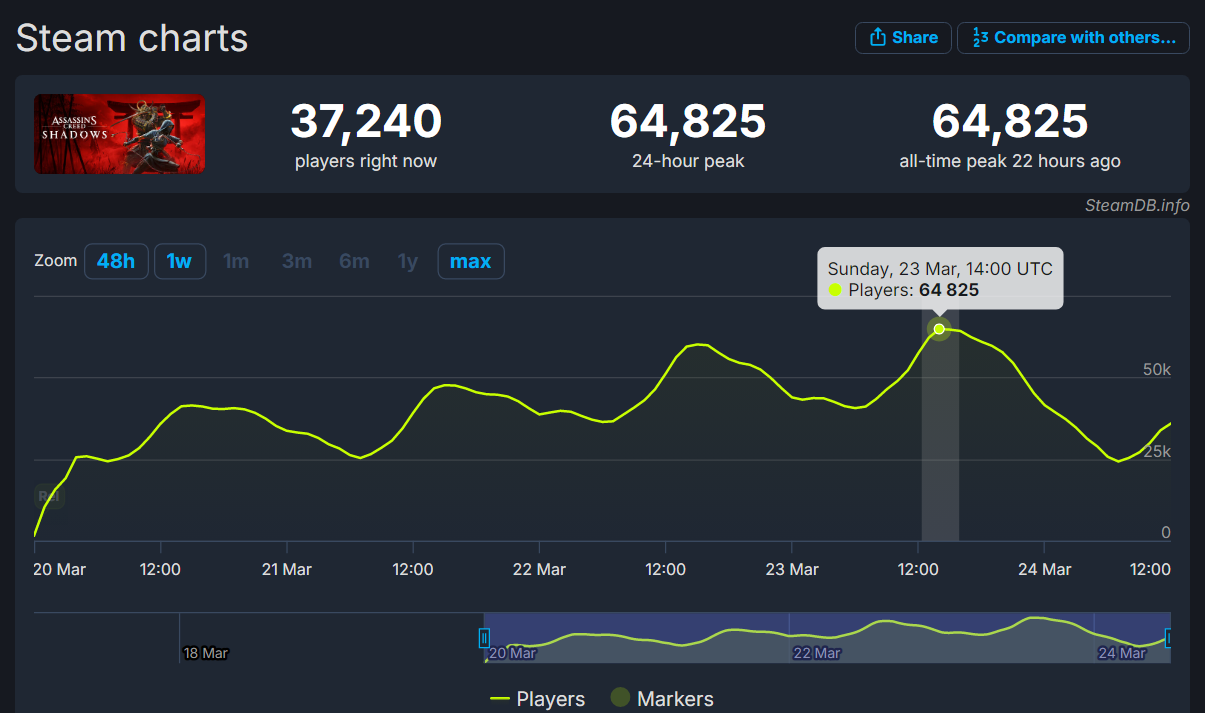Open Compare with others
The width and height of the screenshot is (1205, 713).
click(x=1073, y=38)
